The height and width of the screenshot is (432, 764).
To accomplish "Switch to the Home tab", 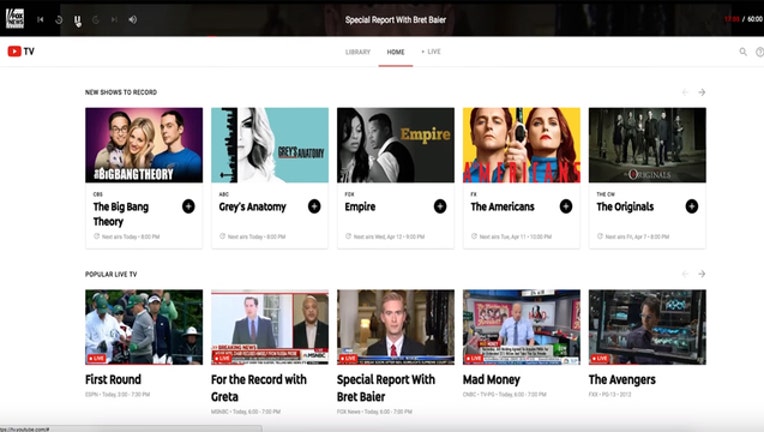I will pyautogui.click(x=396, y=52).
